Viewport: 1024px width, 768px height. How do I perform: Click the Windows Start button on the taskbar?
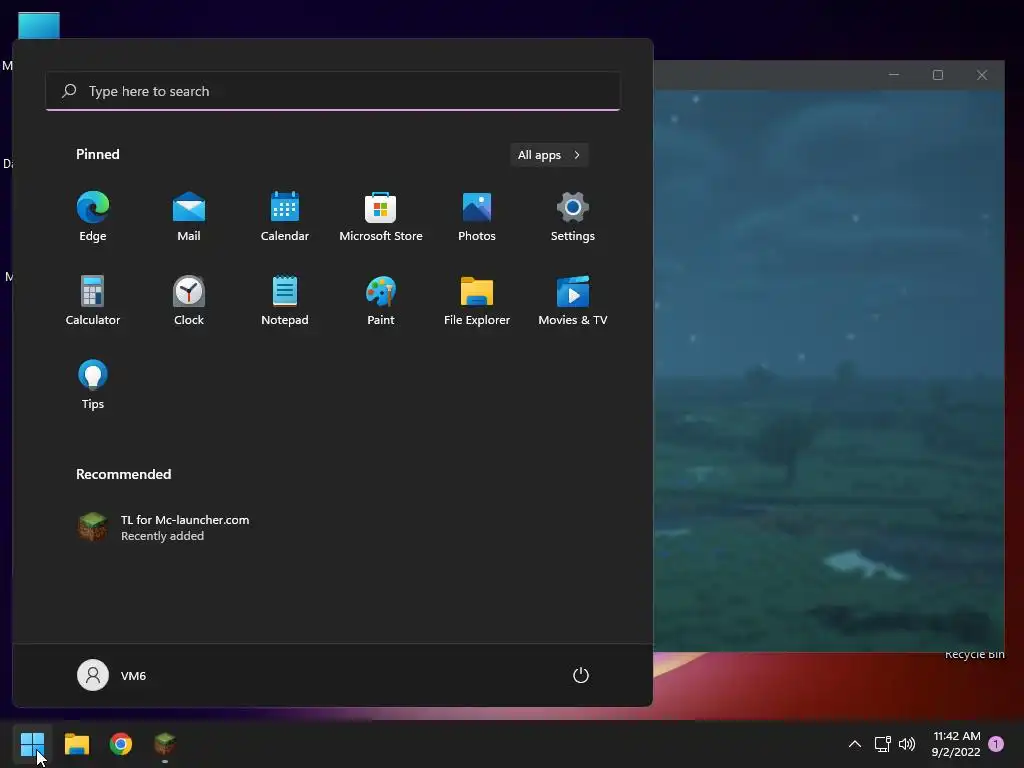click(x=32, y=744)
